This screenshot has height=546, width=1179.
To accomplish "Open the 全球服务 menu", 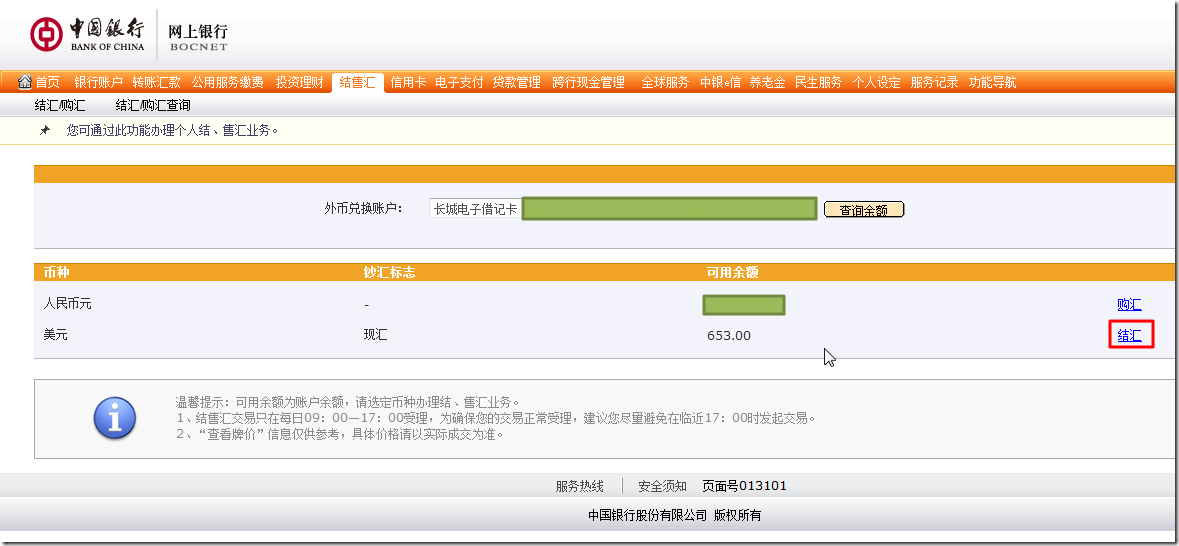I will (x=665, y=83).
